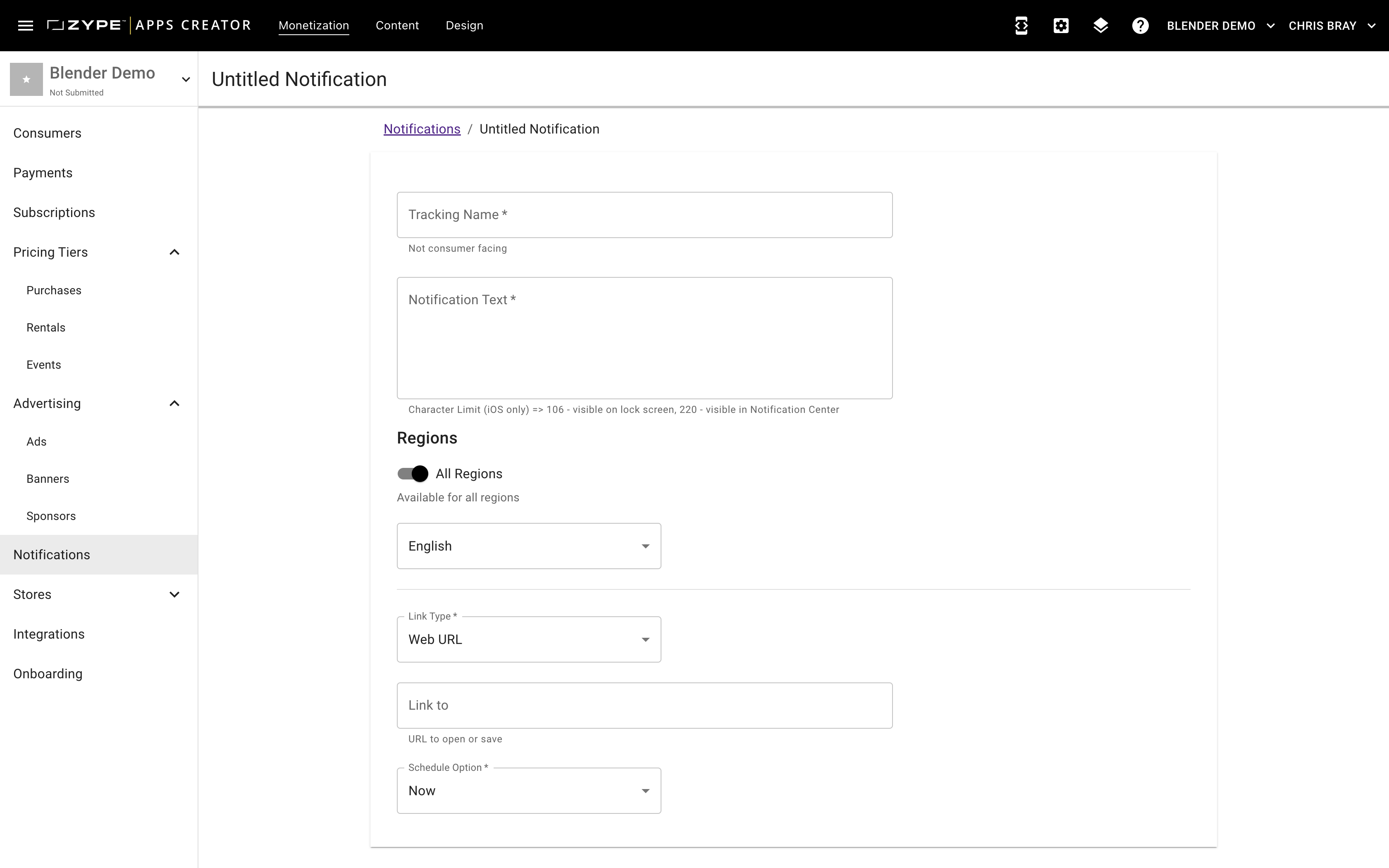Select Purchases under Pricing Tiers
Viewport: 1389px width, 868px height.
click(x=99, y=291)
